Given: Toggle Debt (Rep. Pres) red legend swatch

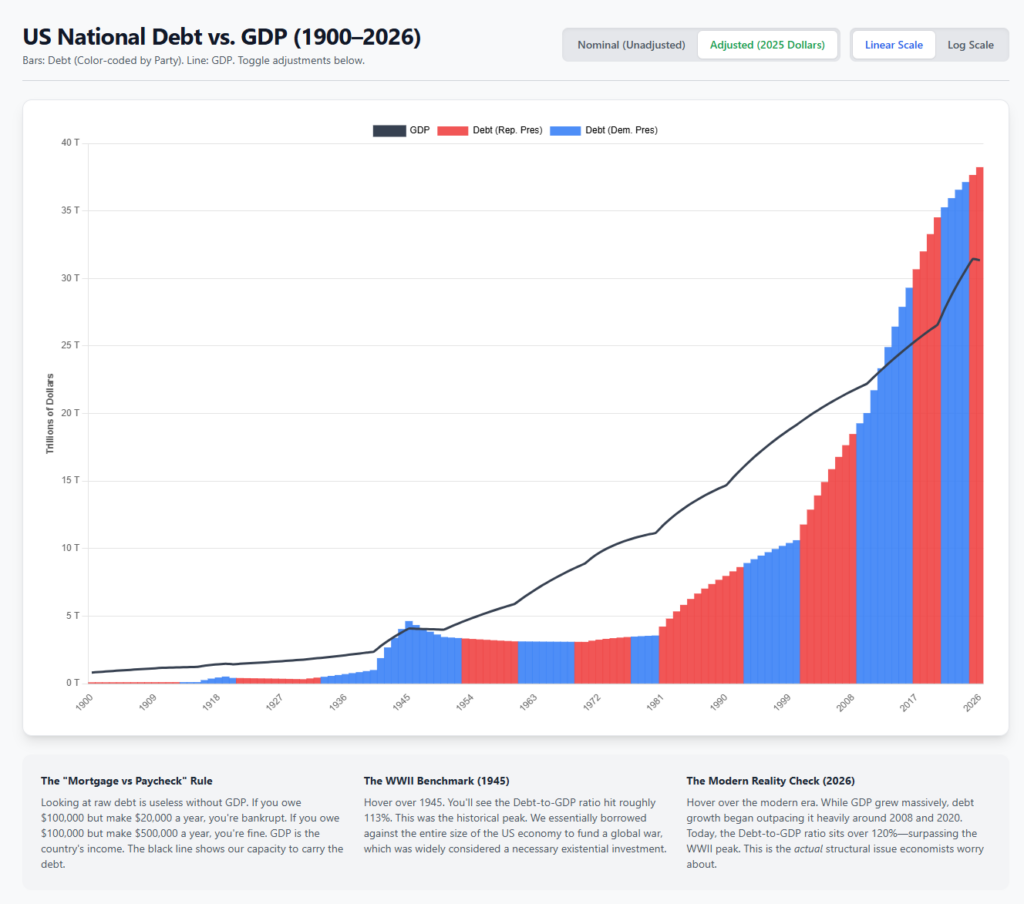Looking at the screenshot, I should click(x=453, y=131).
